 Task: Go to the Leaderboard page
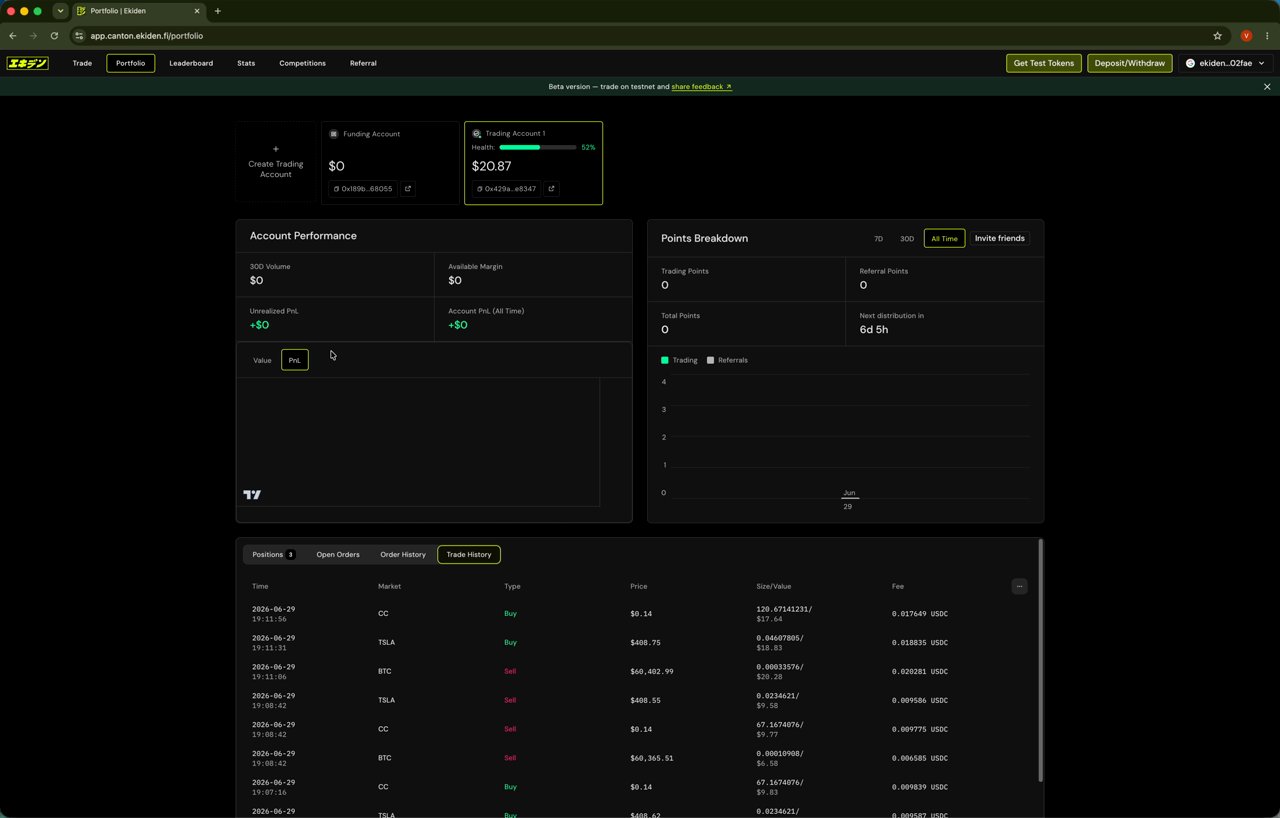(191, 63)
